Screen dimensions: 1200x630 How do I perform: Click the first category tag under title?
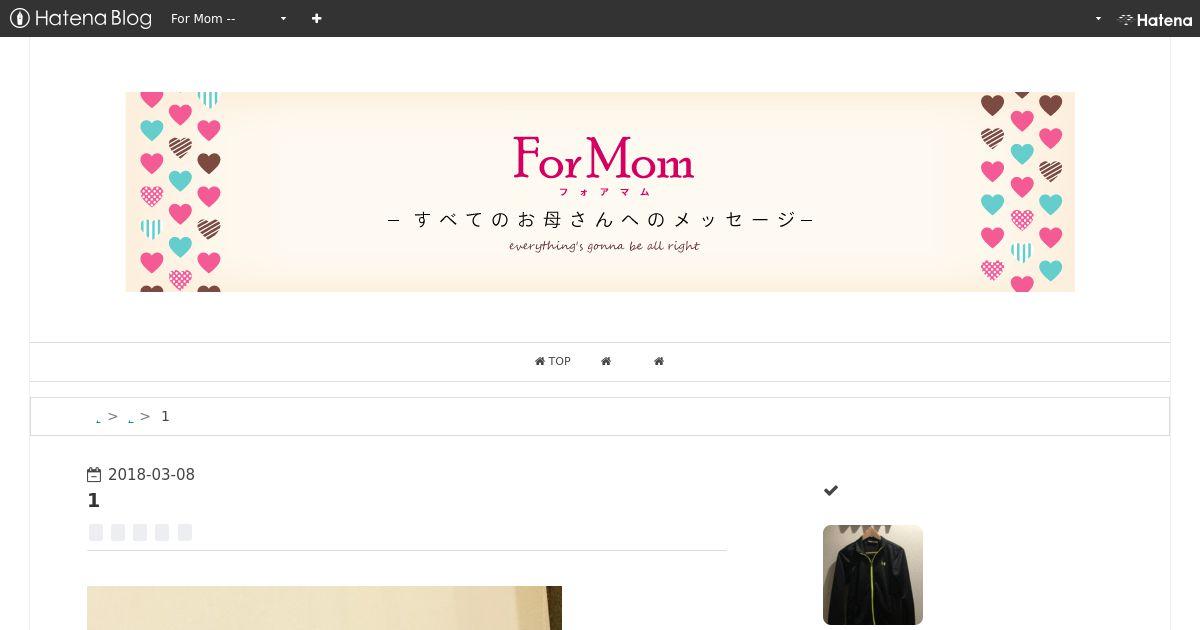pyautogui.click(x=96, y=532)
